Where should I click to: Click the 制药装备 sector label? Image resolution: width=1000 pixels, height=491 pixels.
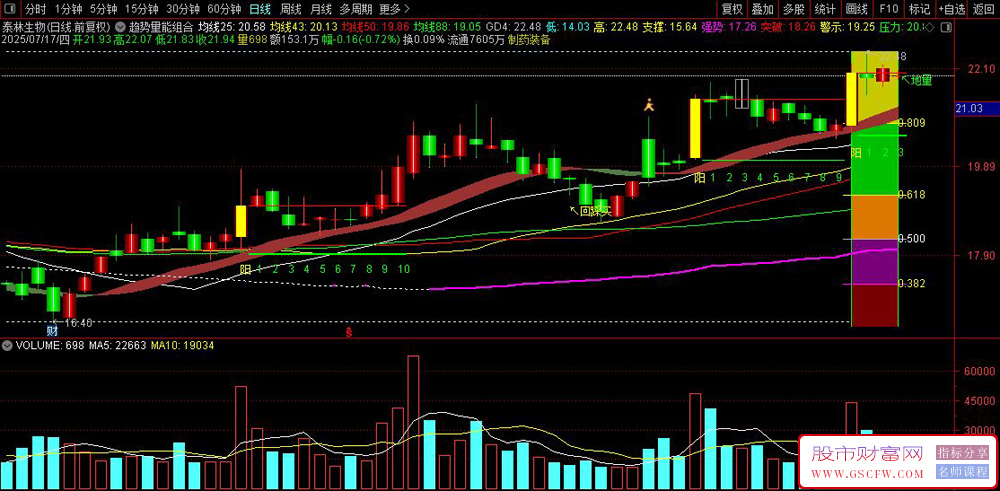[x=529, y=39]
